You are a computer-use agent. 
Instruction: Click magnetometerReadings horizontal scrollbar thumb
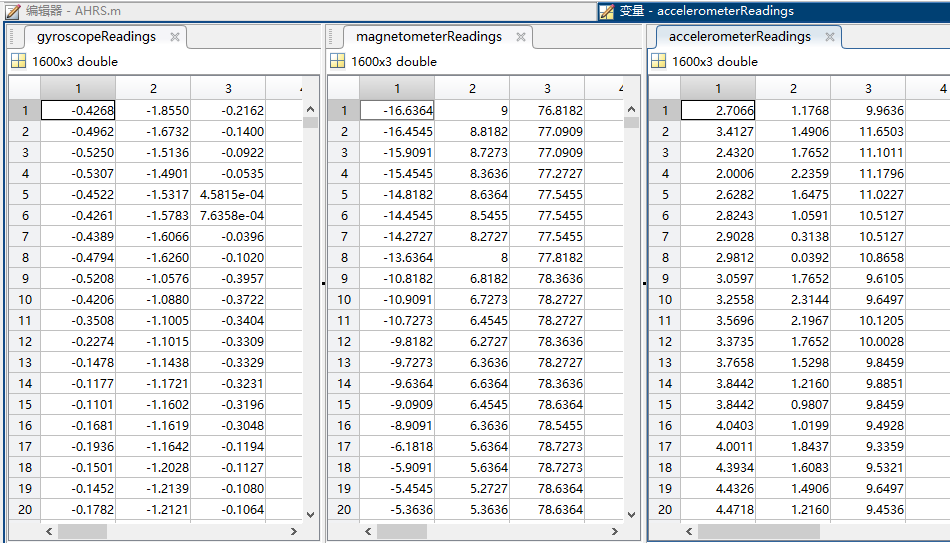point(402,531)
